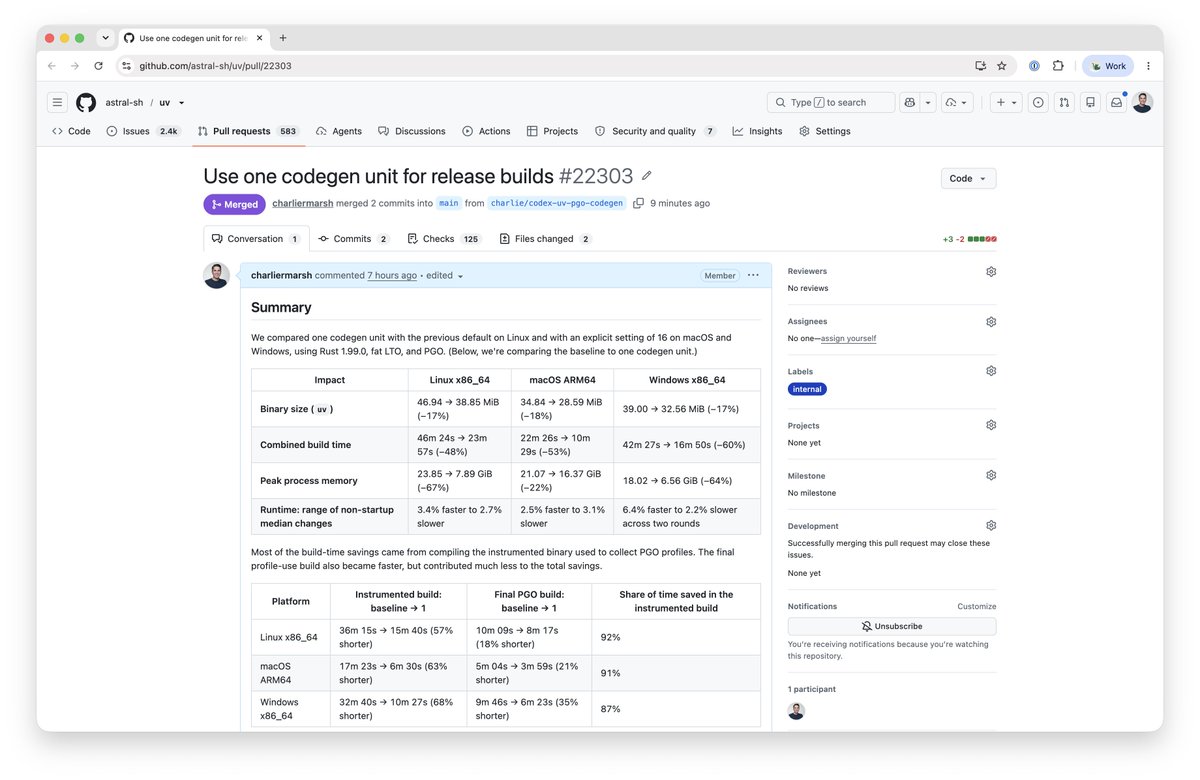Open the Work Chrome profile button
Image resolution: width=1200 pixels, height=780 pixels.
pyautogui.click(x=1108, y=66)
